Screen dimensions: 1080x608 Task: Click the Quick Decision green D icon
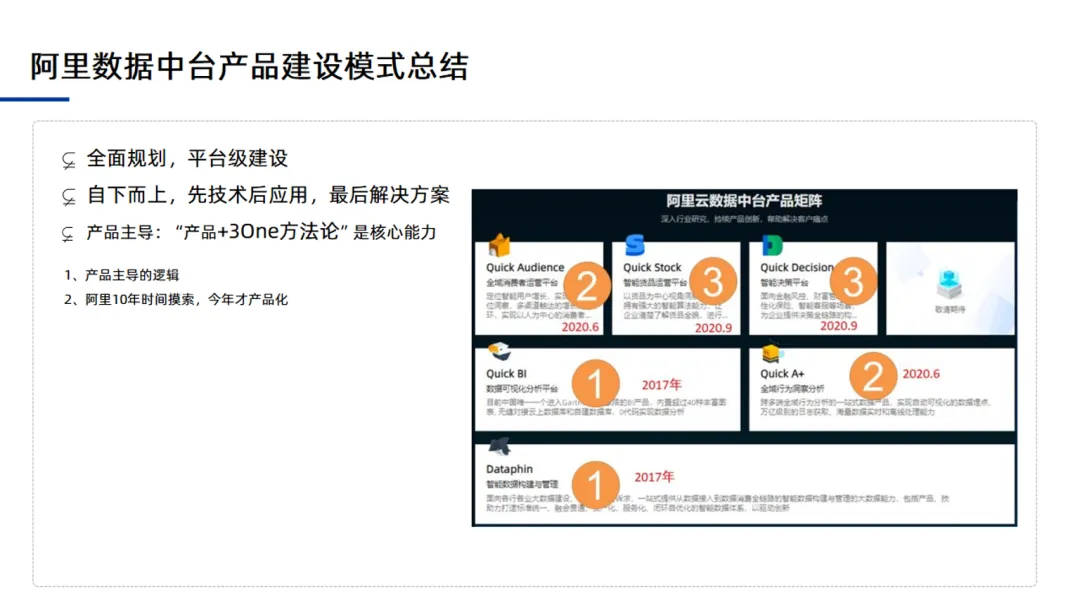pyautogui.click(x=772, y=245)
